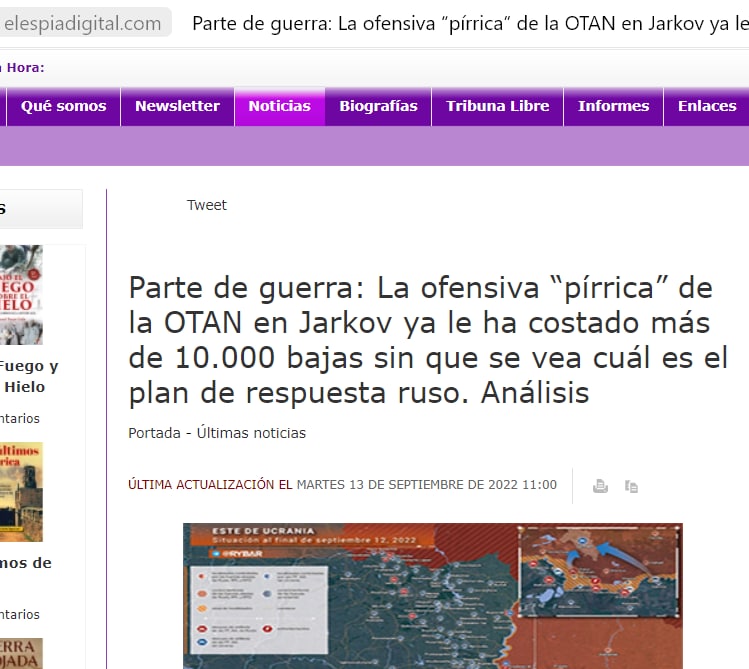The image size is (749, 669).
Task: Open the Enlaces menu item
Action: coord(707,106)
